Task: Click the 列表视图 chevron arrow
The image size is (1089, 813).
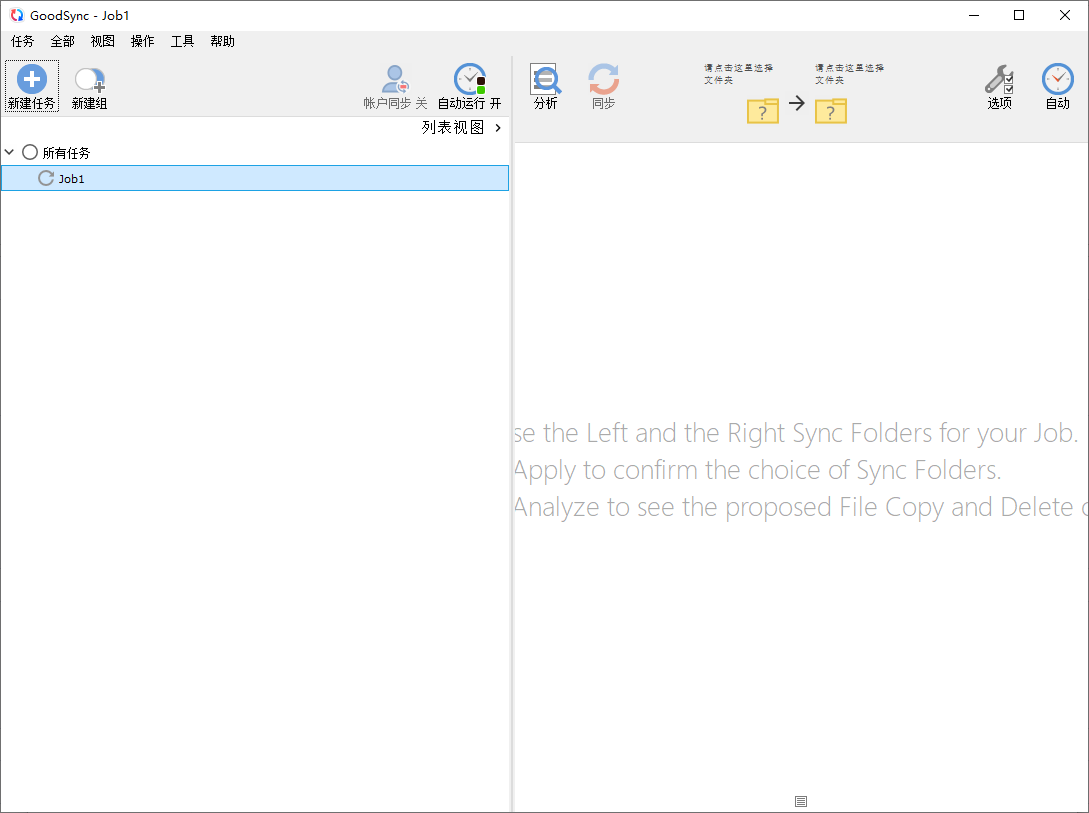Action: tap(496, 127)
